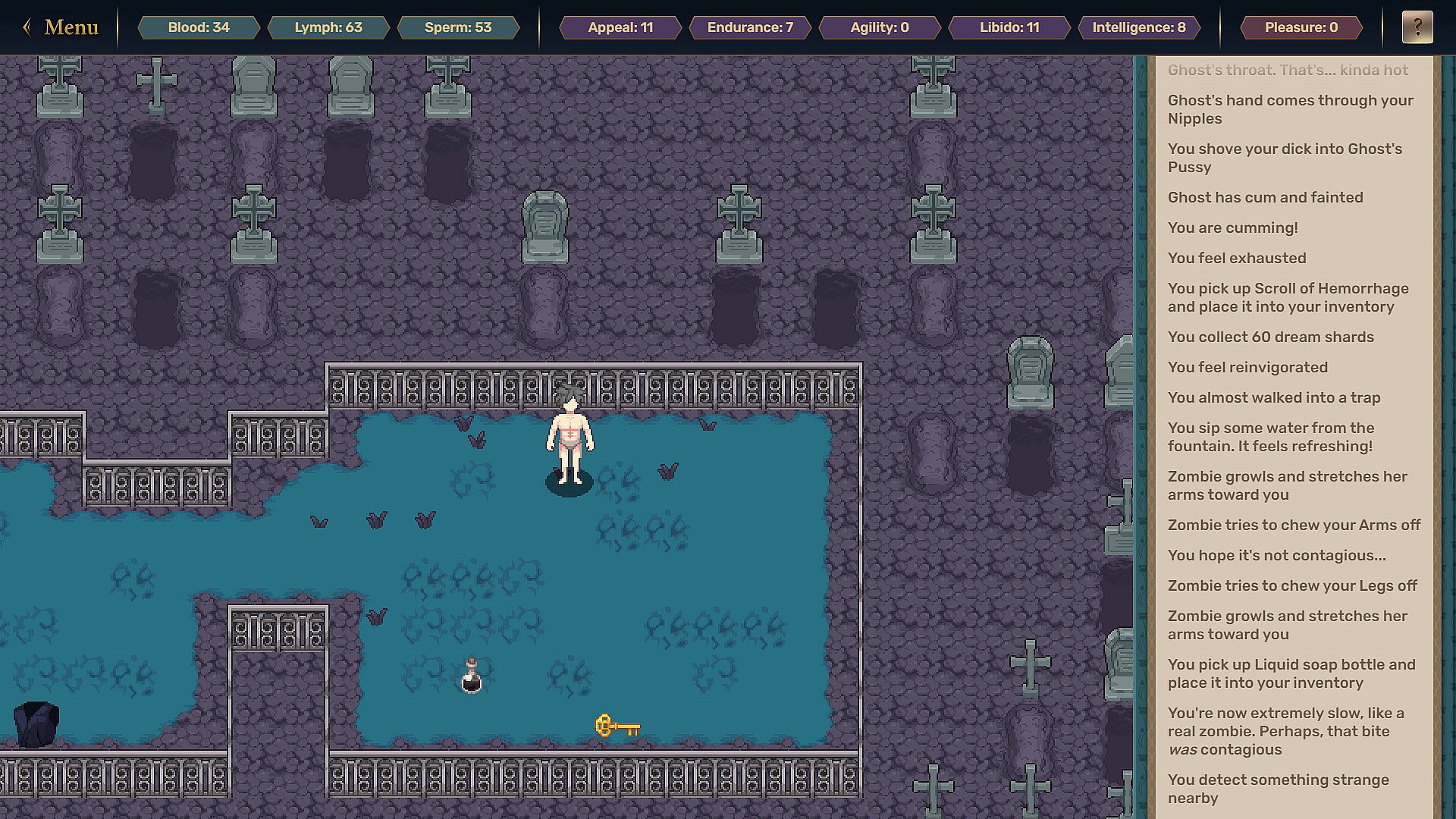Click the Libido: 11 attribute badge
The width and height of the screenshot is (1456, 819).
click(1009, 27)
